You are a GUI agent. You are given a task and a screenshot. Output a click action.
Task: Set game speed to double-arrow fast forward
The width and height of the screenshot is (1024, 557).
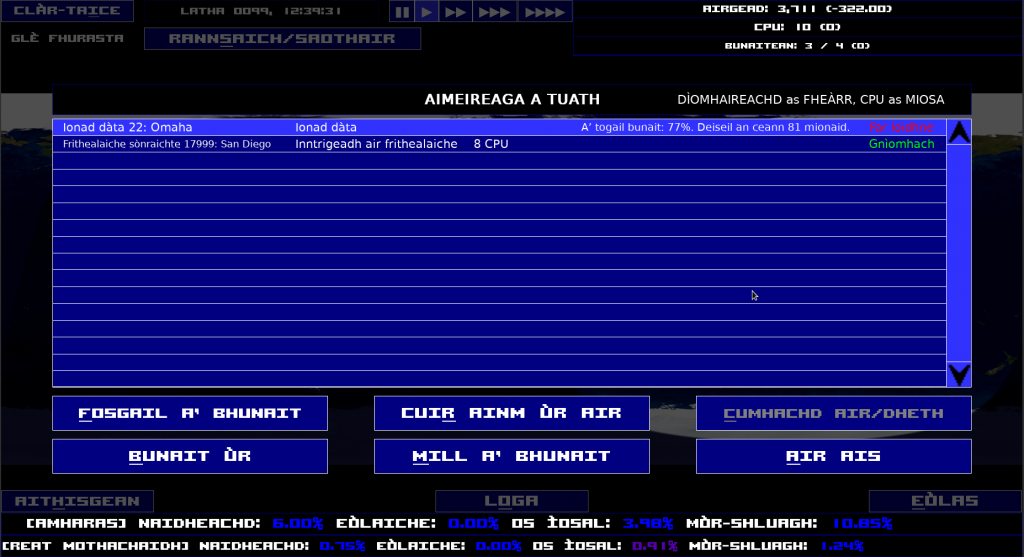pyautogui.click(x=455, y=12)
